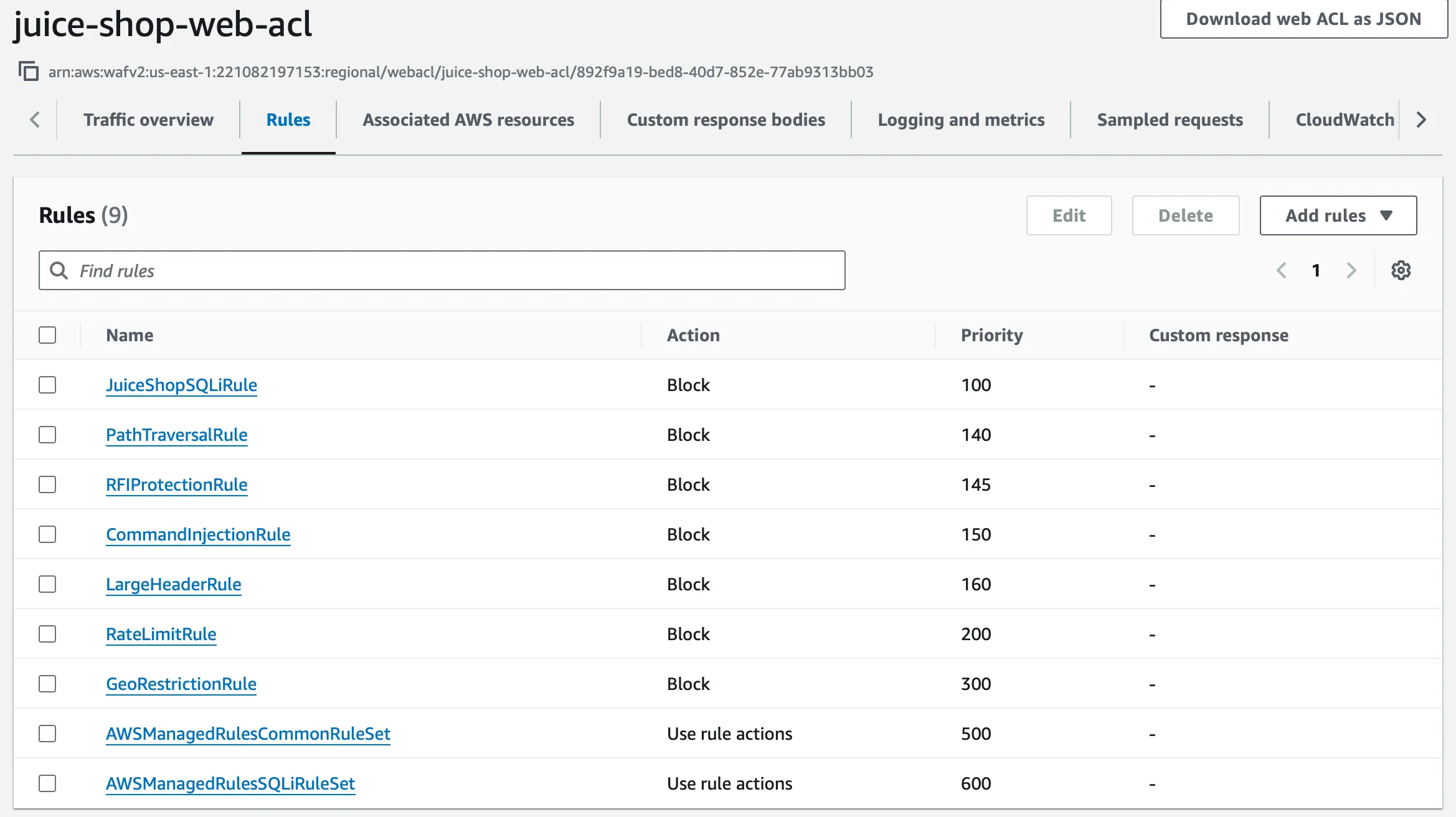This screenshot has height=817, width=1456.
Task: Focus the Find rules search field
Action: 442,270
